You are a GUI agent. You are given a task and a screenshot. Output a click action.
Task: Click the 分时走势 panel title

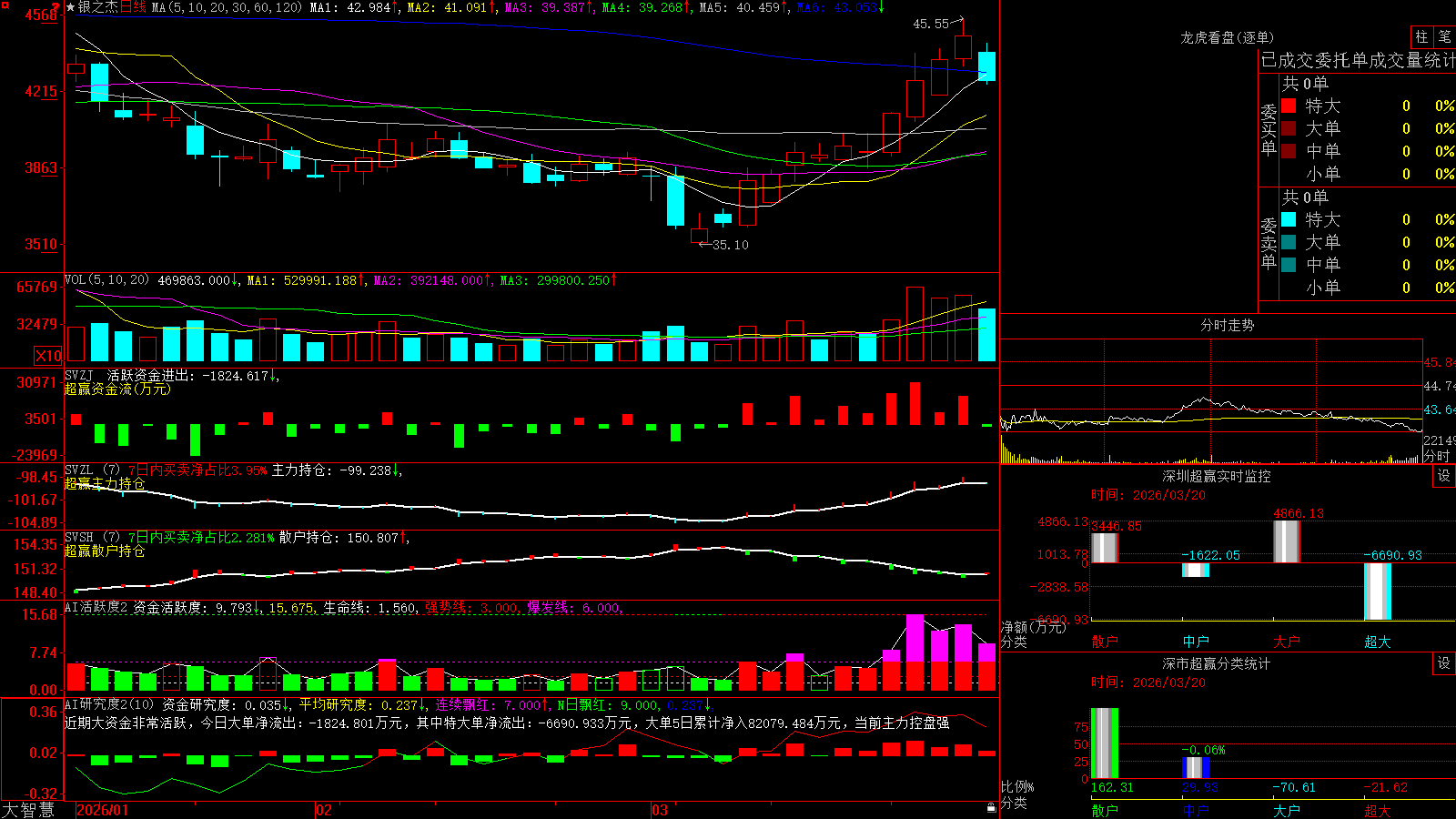(x=1227, y=325)
